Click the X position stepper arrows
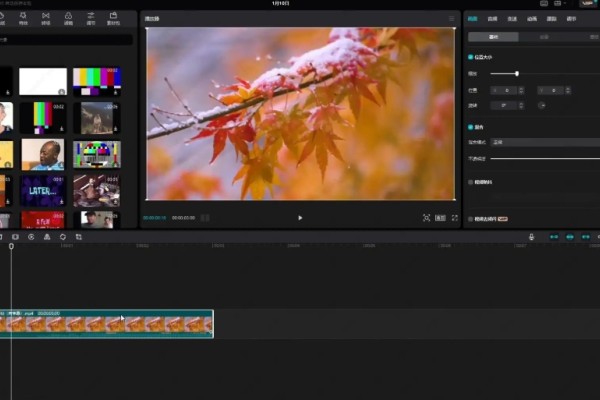600x400 pixels. [x=521, y=90]
